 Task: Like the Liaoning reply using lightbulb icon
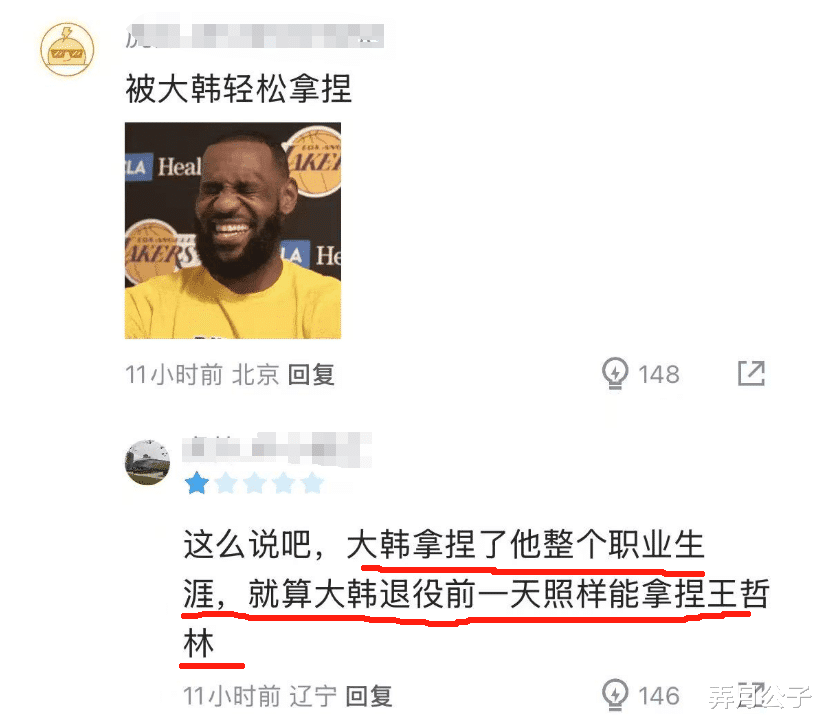(615, 694)
